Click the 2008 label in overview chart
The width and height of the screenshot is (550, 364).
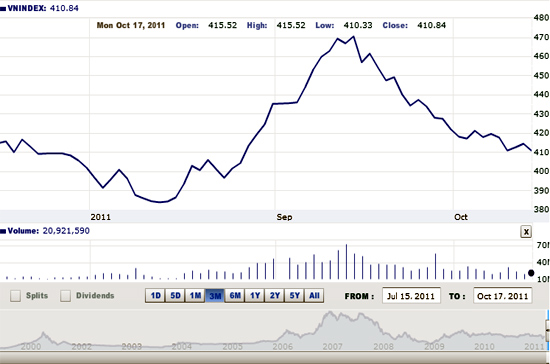[383, 346]
